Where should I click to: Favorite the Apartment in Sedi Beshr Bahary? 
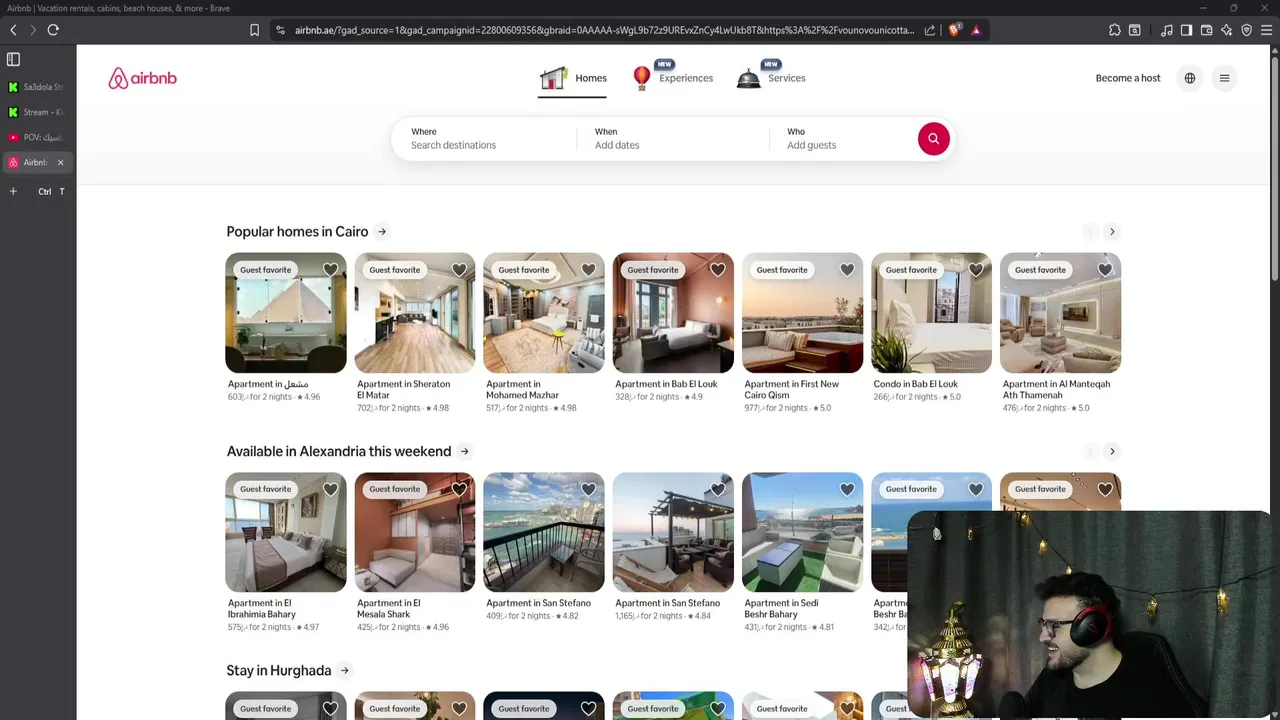(847, 489)
